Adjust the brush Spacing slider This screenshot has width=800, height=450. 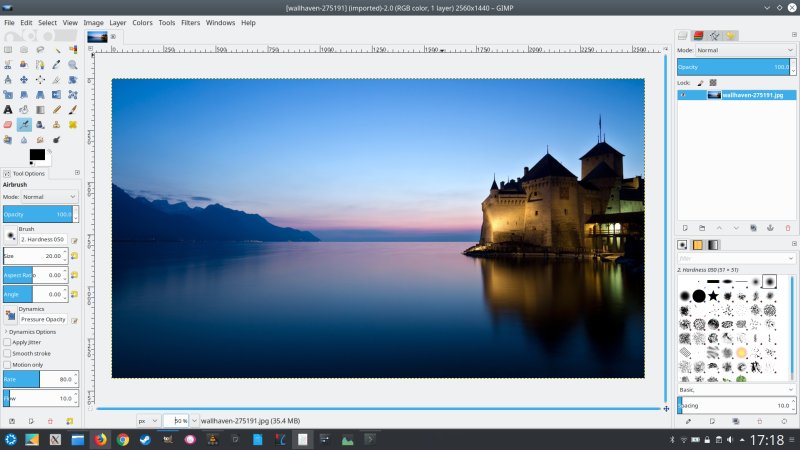point(736,406)
